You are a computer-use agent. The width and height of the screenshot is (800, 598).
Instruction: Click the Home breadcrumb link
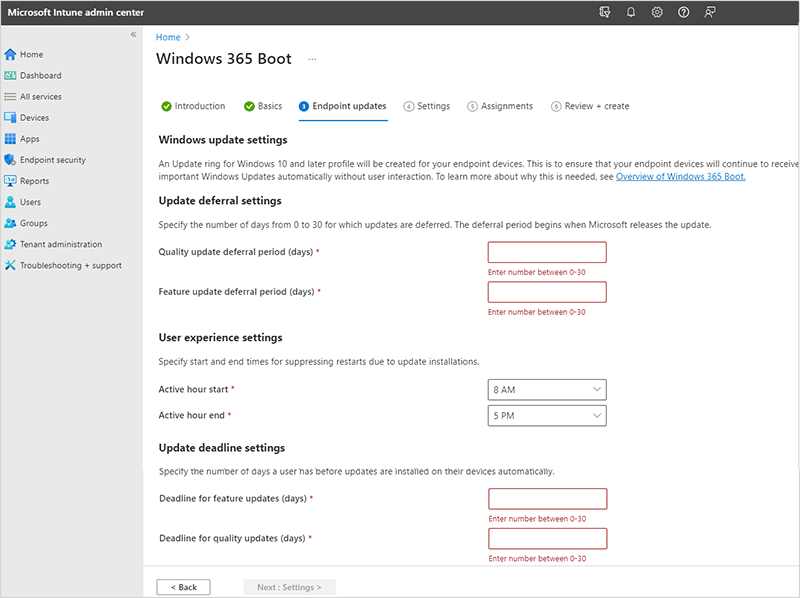(168, 37)
